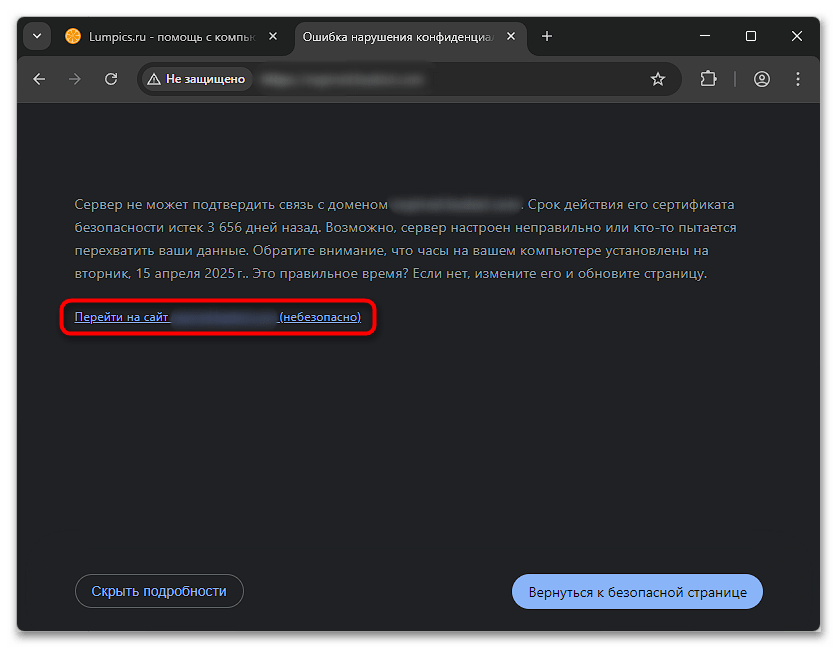Click the Lumpics.ru orange favicon
The image size is (837, 648).
pyautogui.click(x=73, y=36)
